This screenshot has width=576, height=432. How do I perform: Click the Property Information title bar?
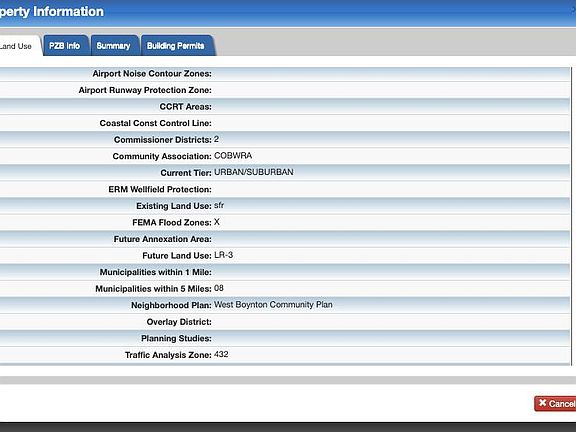click(288, 13)
